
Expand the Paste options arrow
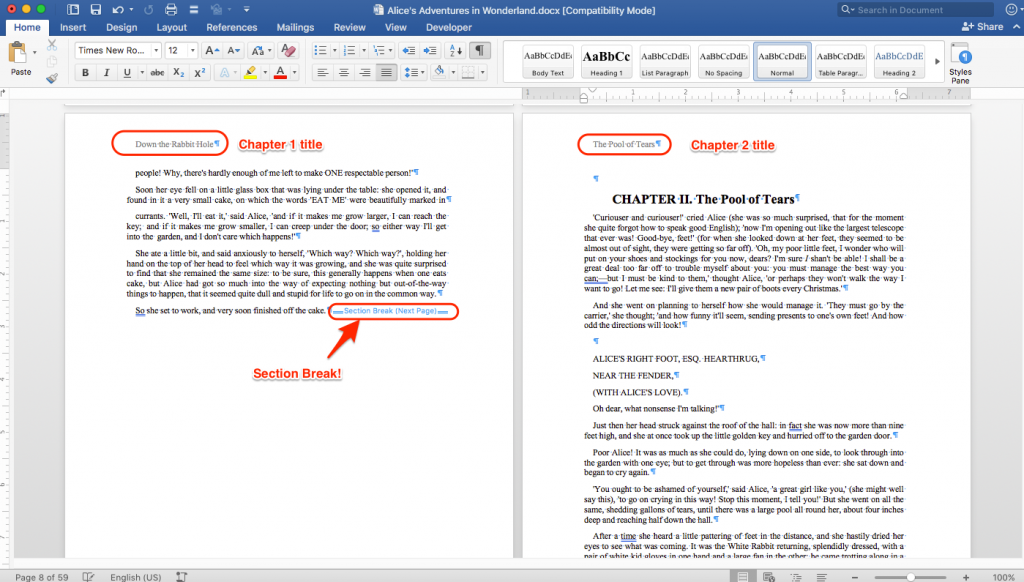[x=35, y=52]
